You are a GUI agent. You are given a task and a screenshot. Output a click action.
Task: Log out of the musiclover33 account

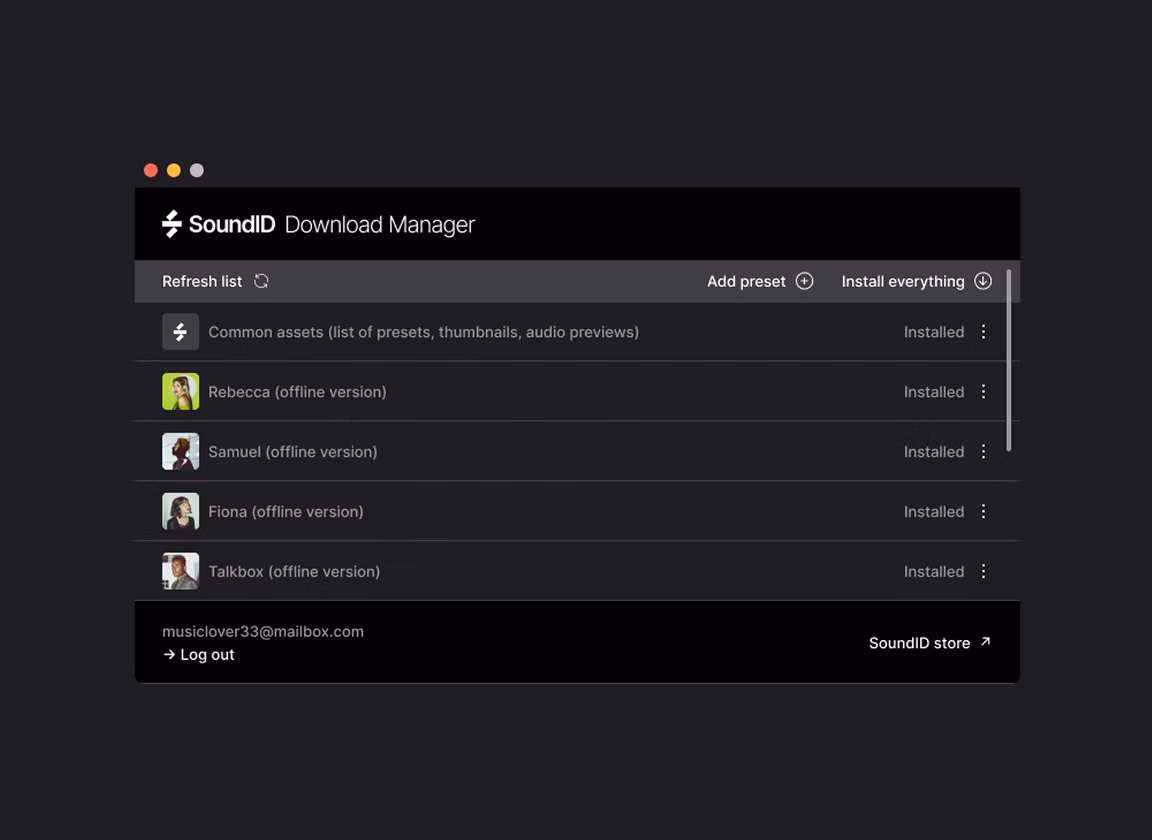point(197,654)
